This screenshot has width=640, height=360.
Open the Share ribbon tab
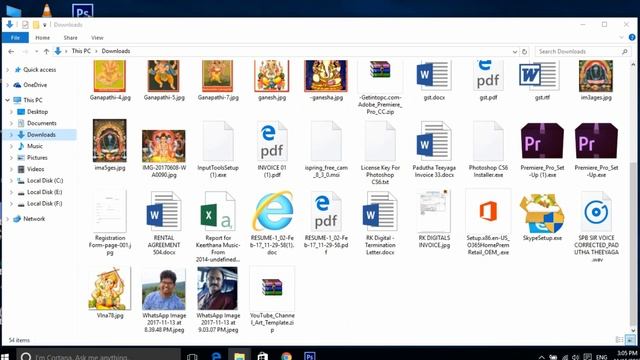tap(70, 38)
